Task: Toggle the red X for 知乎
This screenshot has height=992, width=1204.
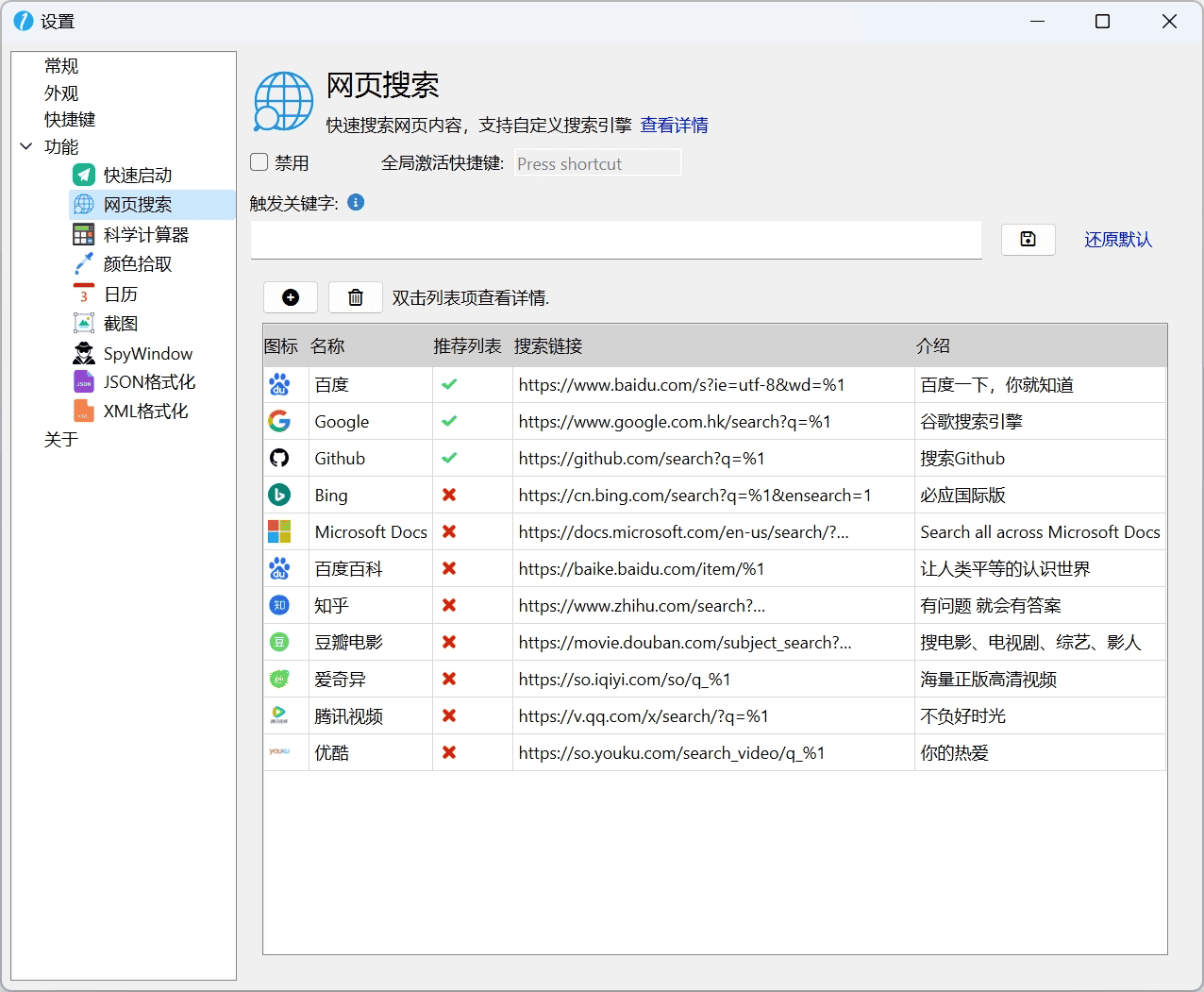Action: coord(449,606)
